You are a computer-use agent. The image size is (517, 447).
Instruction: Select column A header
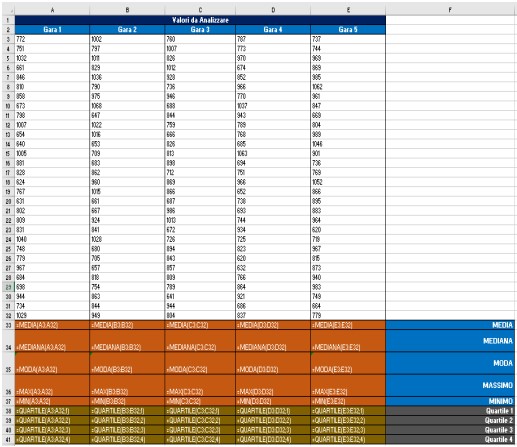52,10
